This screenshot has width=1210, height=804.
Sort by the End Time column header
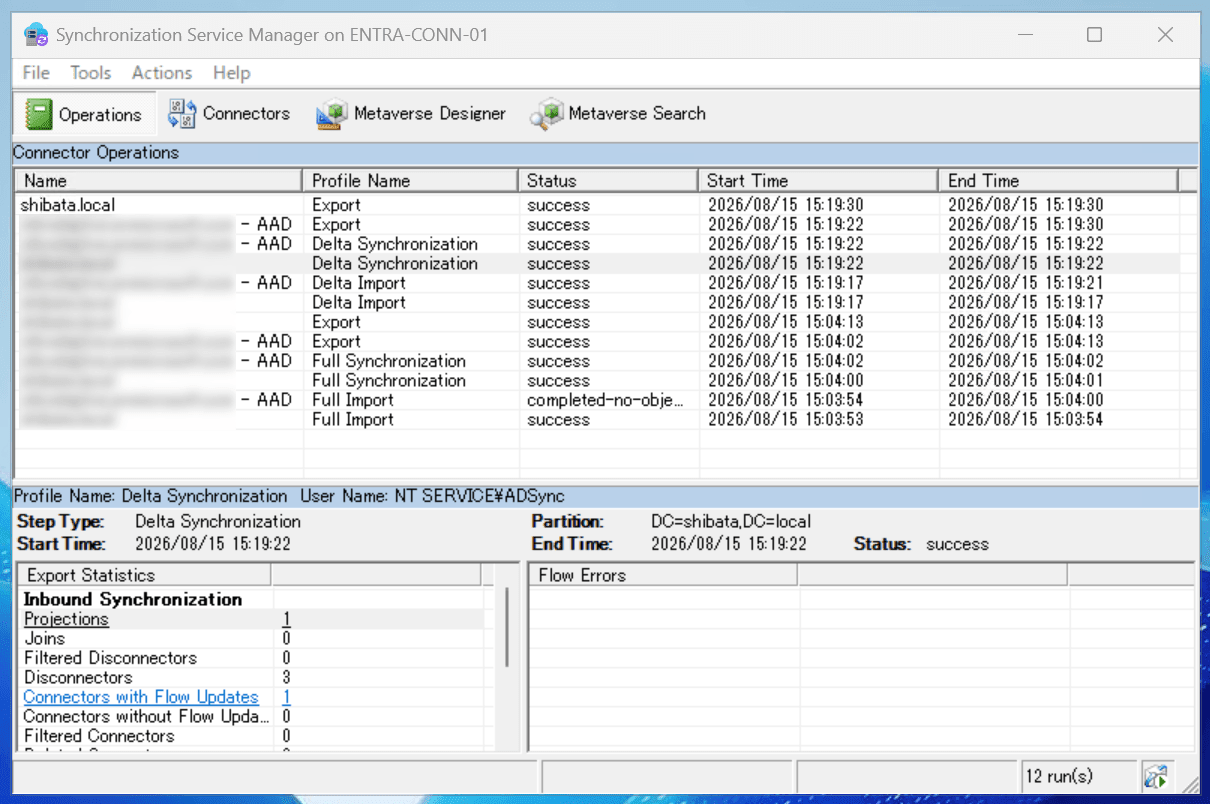(x=1059, y=180)
